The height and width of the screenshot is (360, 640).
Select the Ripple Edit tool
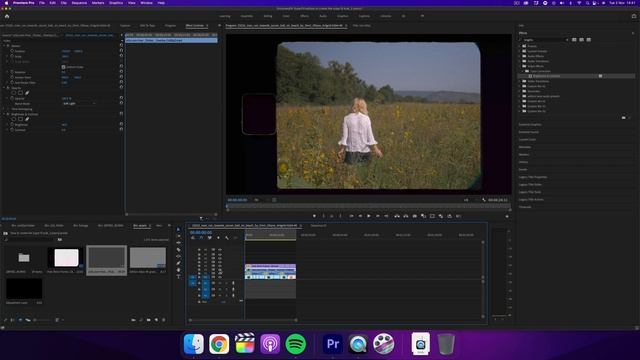click(x=178, y=243)
